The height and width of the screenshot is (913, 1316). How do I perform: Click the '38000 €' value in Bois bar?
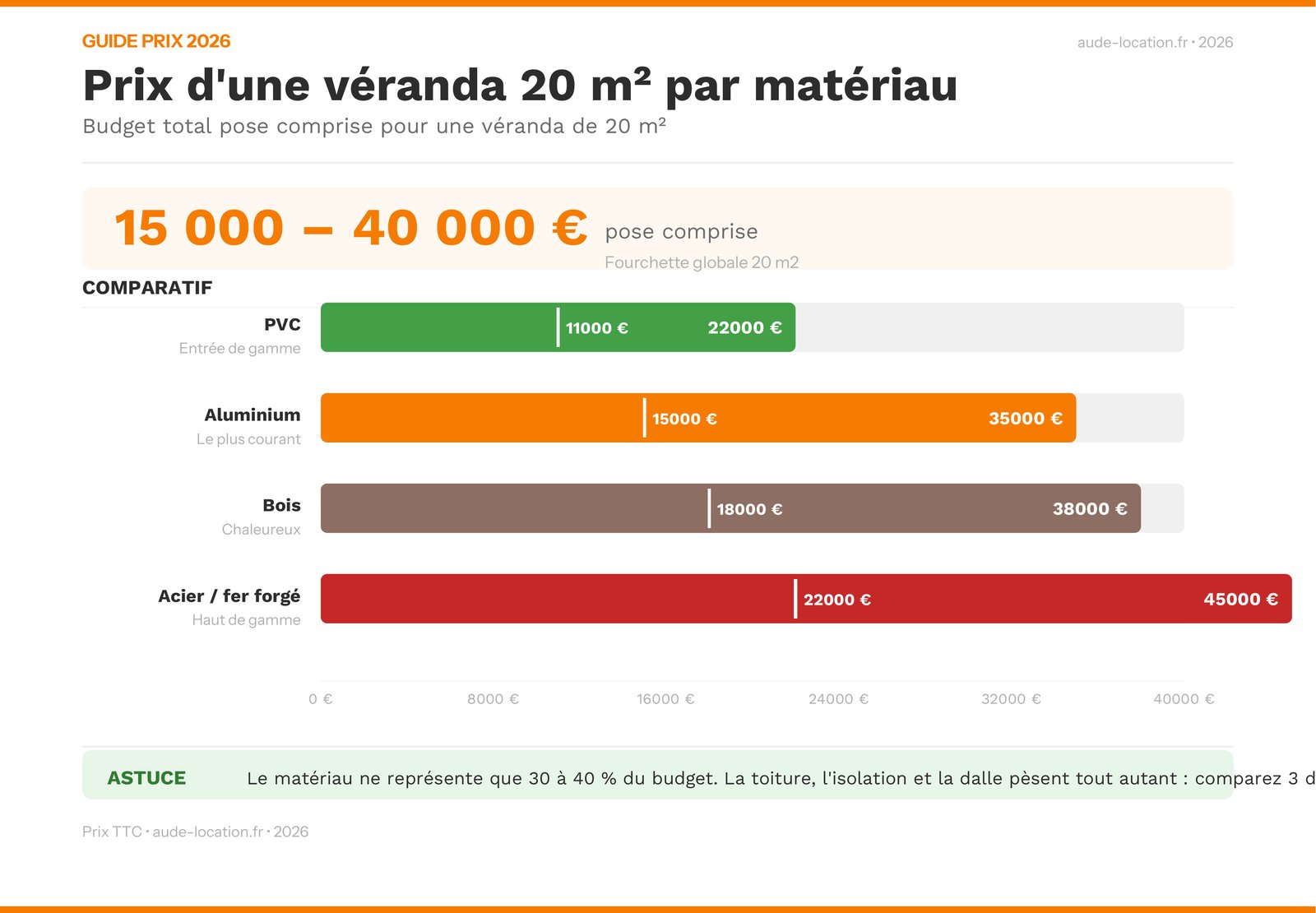[x=1090, y=508]
